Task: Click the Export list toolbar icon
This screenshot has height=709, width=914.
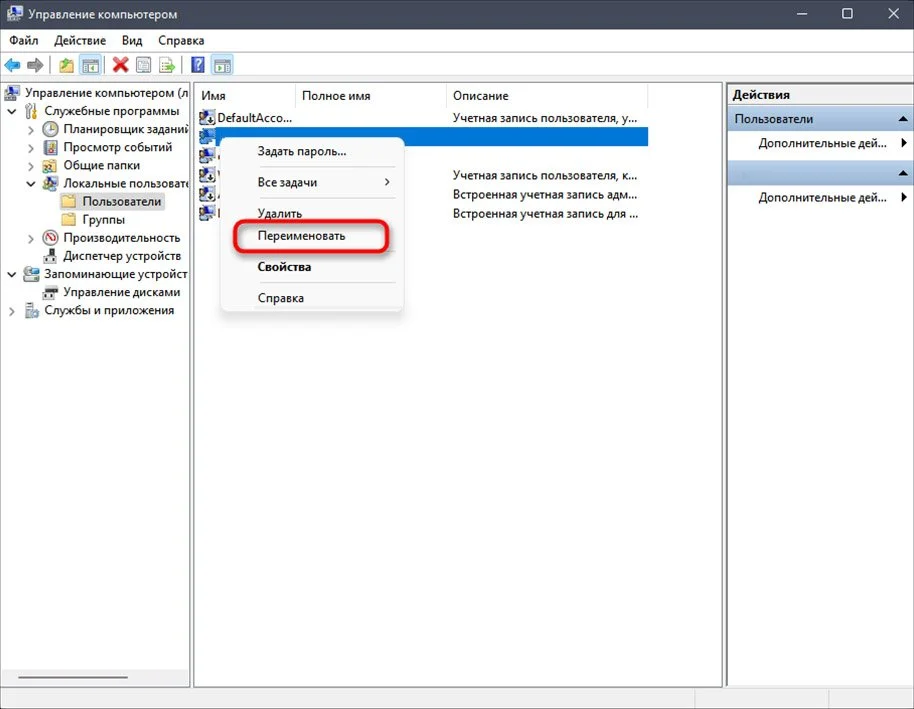Action: click(167, 65)
